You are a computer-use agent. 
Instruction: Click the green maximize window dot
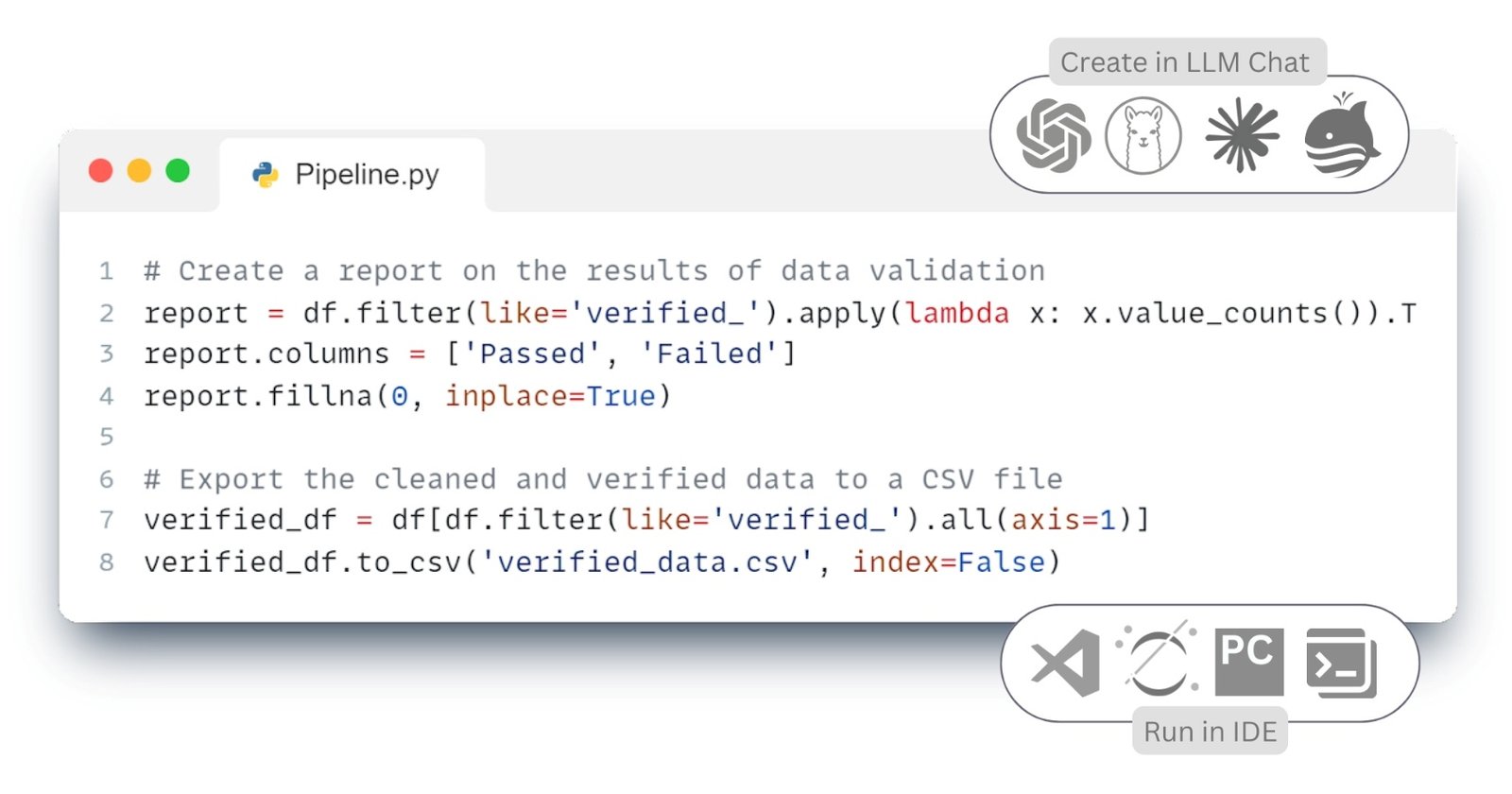point(178,171)
